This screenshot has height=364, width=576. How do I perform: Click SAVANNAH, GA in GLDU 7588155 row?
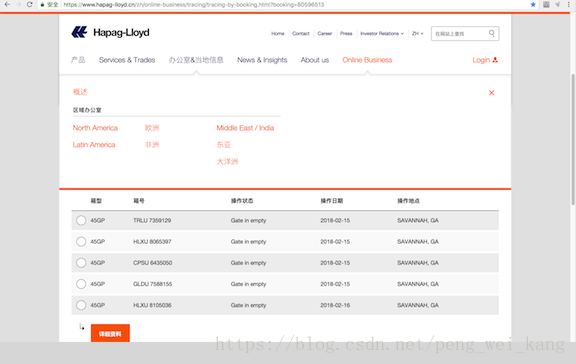tap(418, 284)
